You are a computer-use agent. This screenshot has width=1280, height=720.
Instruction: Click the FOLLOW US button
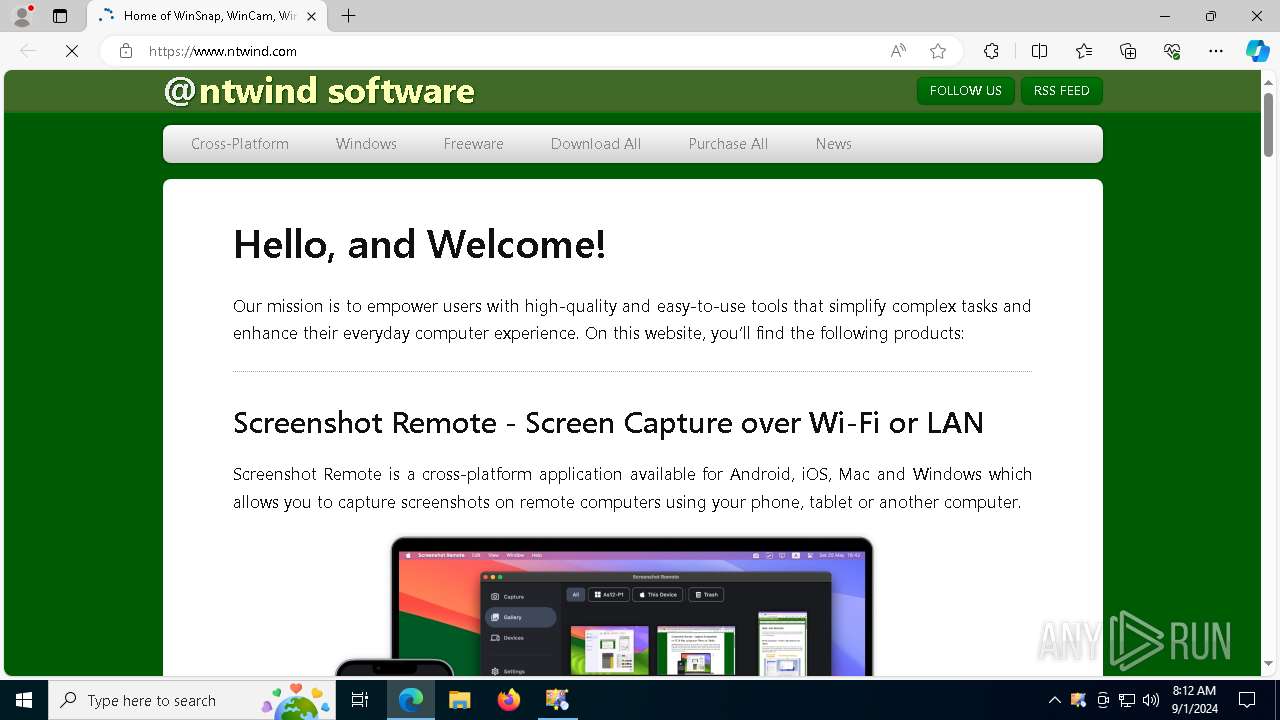coord(966,90)
